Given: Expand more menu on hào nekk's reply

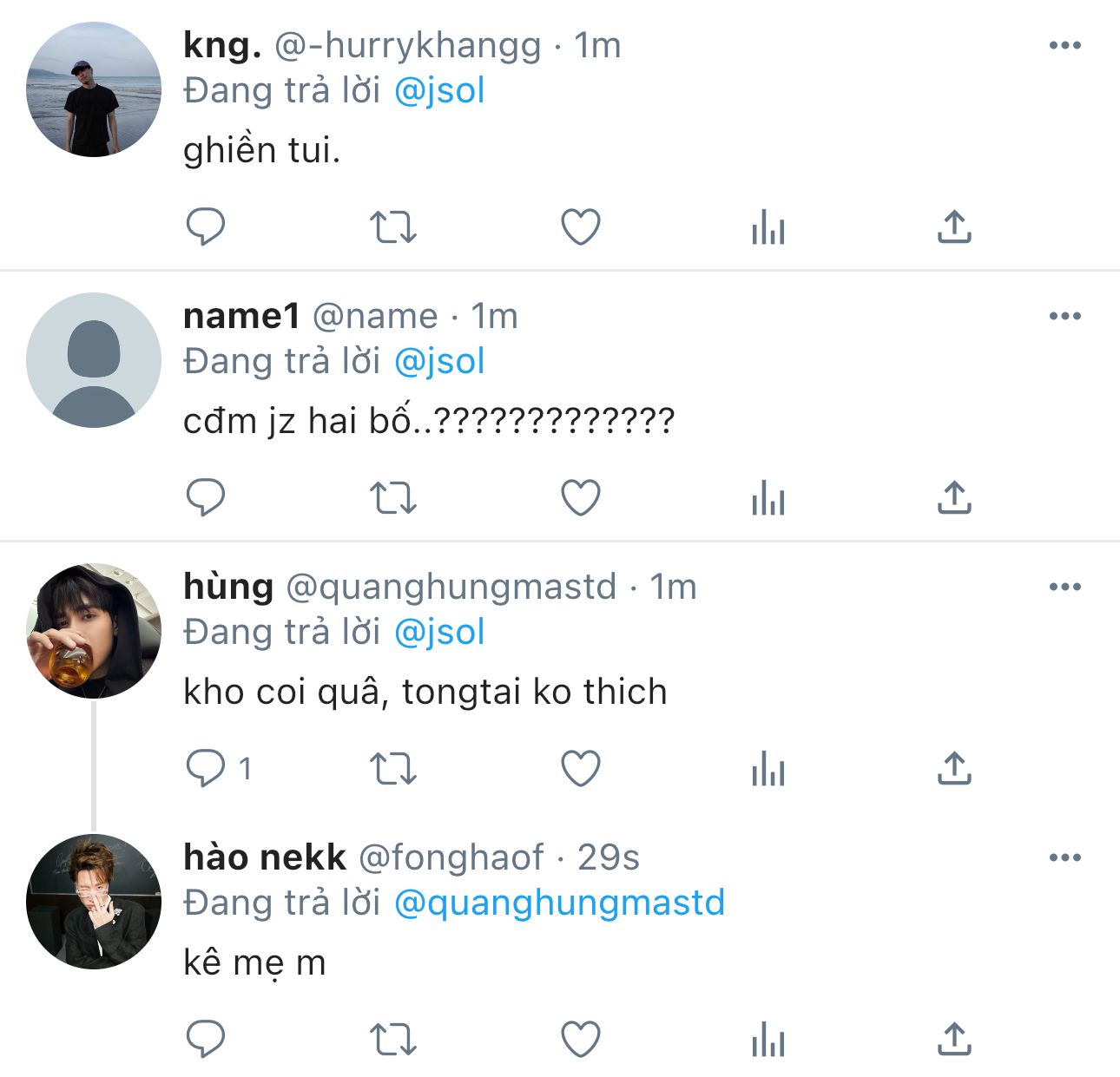Looking at the screenshot, I should click(x=1064, y=858).
